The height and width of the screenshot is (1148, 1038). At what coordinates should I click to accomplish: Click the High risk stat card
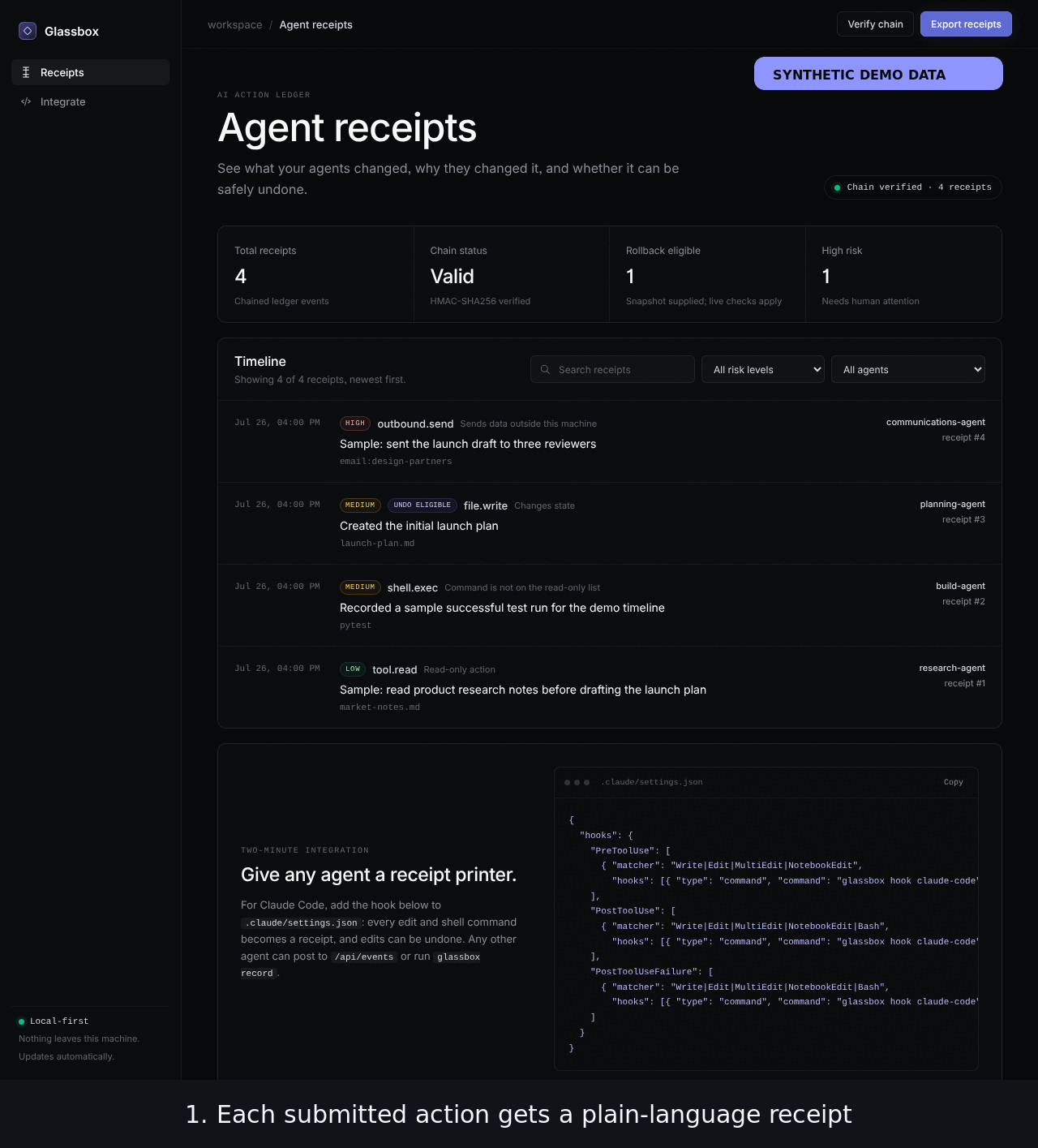coord(903,274)
